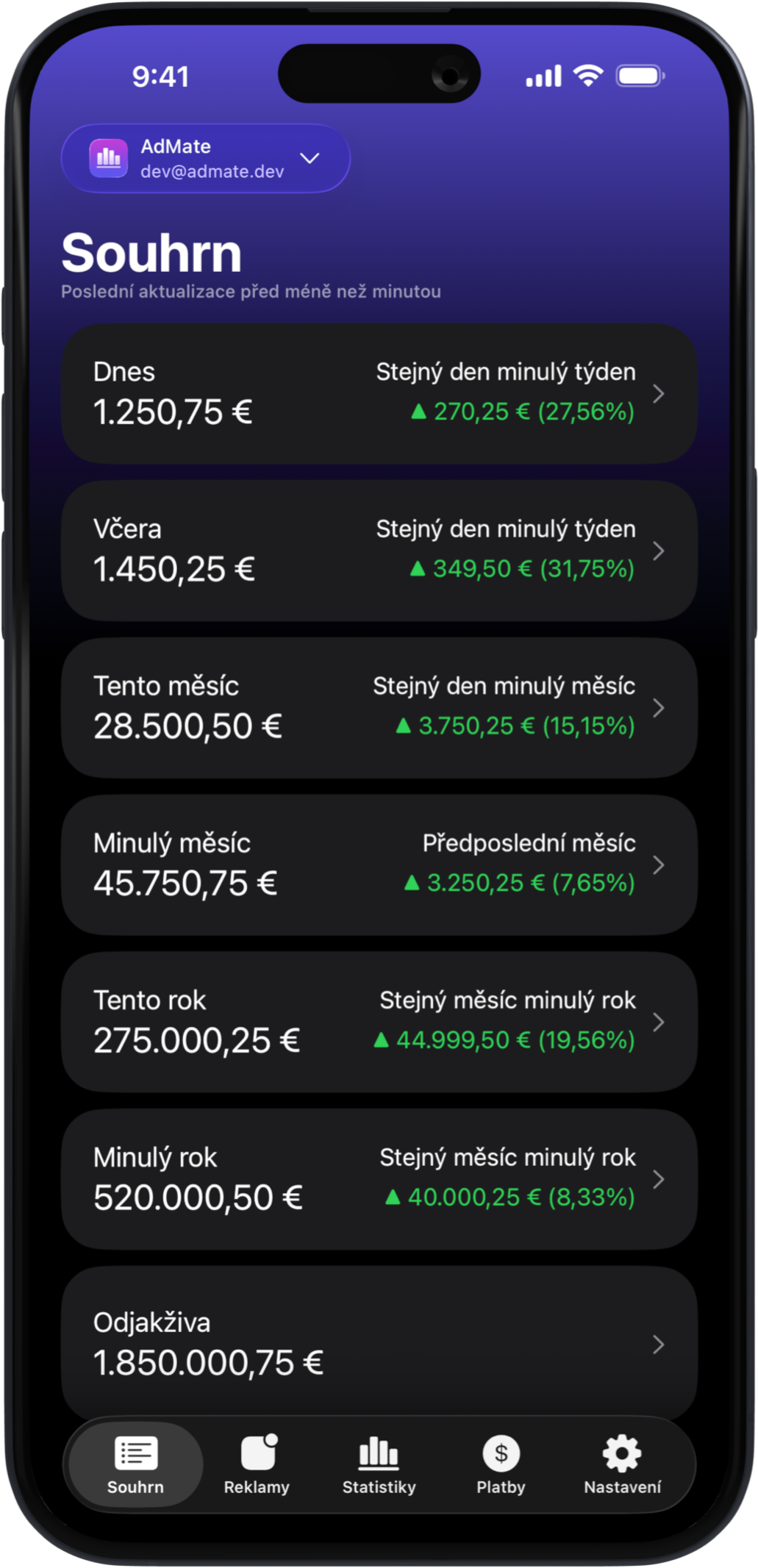Expand the AdMate account switcher chevron
The height and width of the screenshot is (1568, 758).
pos(310,158)
